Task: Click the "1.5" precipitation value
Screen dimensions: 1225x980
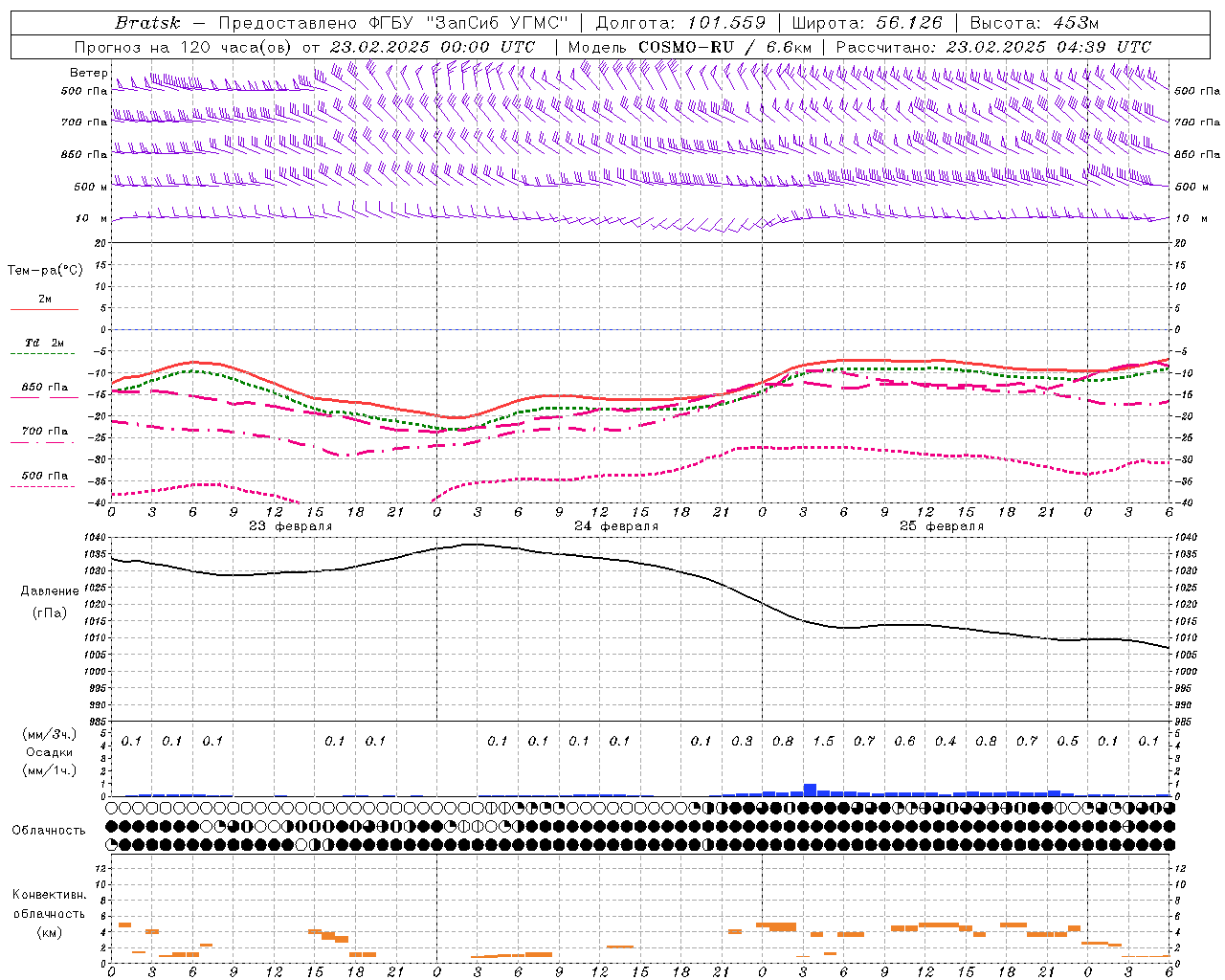Action: (x=823, y=741)
